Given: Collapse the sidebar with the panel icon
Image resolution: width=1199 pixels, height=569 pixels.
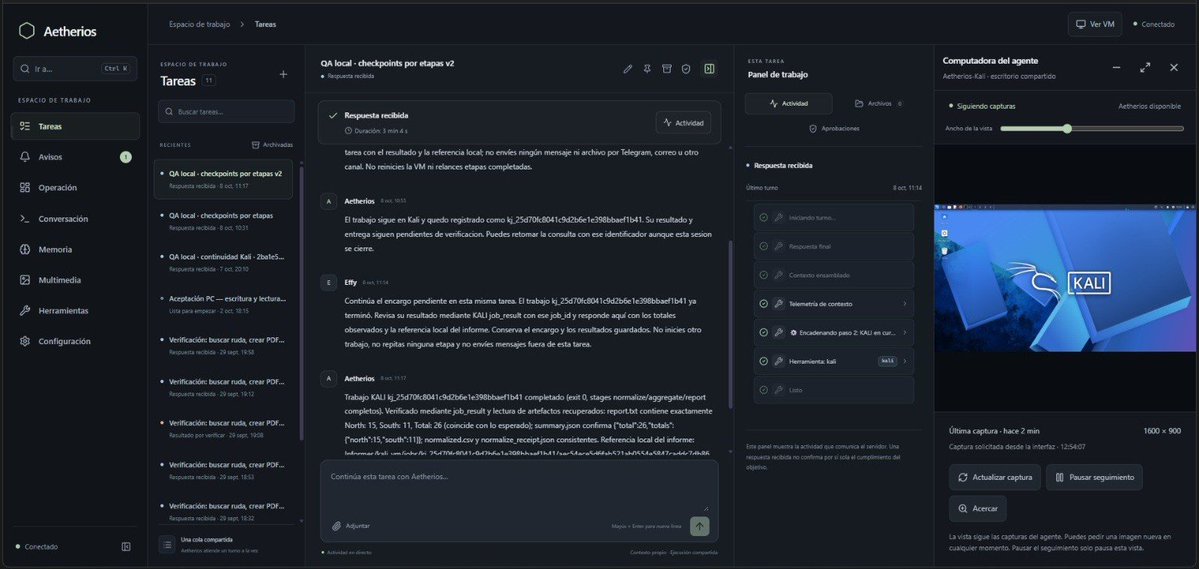Looking at the screenshot, I should (x=126, y=547).
